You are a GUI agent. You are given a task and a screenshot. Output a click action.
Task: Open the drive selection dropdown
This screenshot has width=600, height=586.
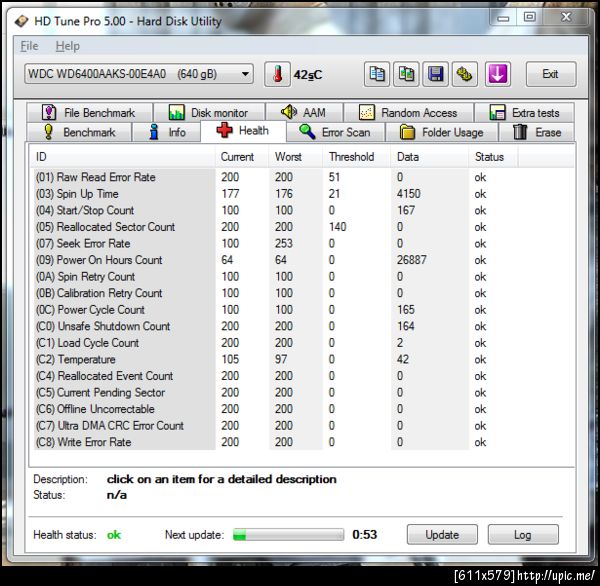point(139,74)
